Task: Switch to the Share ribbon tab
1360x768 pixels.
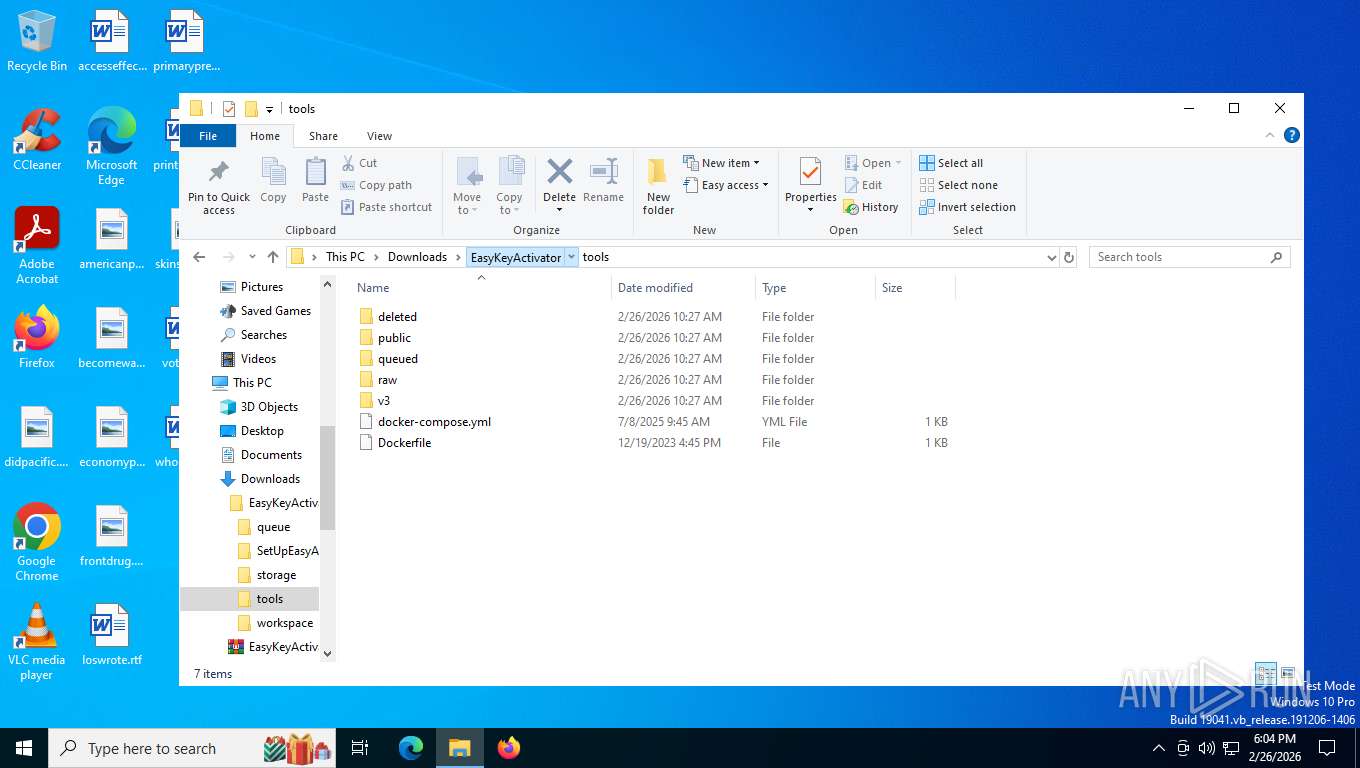Action: tap(323, 136)
